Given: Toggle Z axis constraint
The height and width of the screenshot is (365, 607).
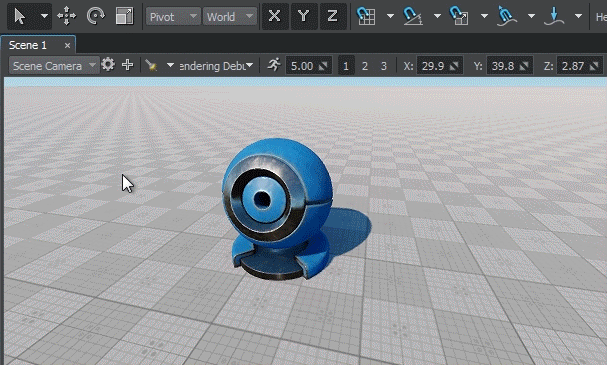Looking at the screenshot, I should 333,16.
